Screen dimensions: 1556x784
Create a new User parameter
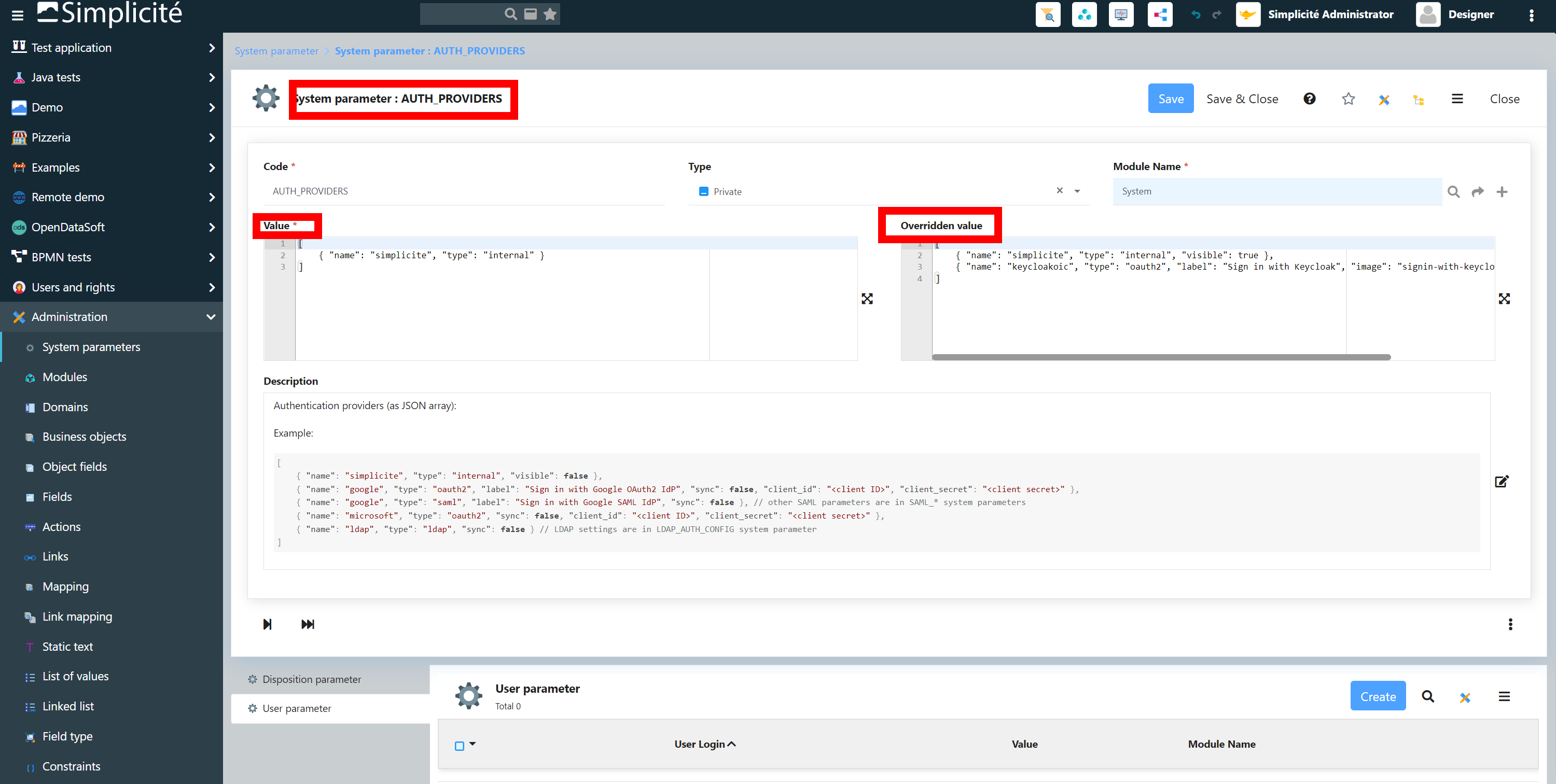(1377, 696)
